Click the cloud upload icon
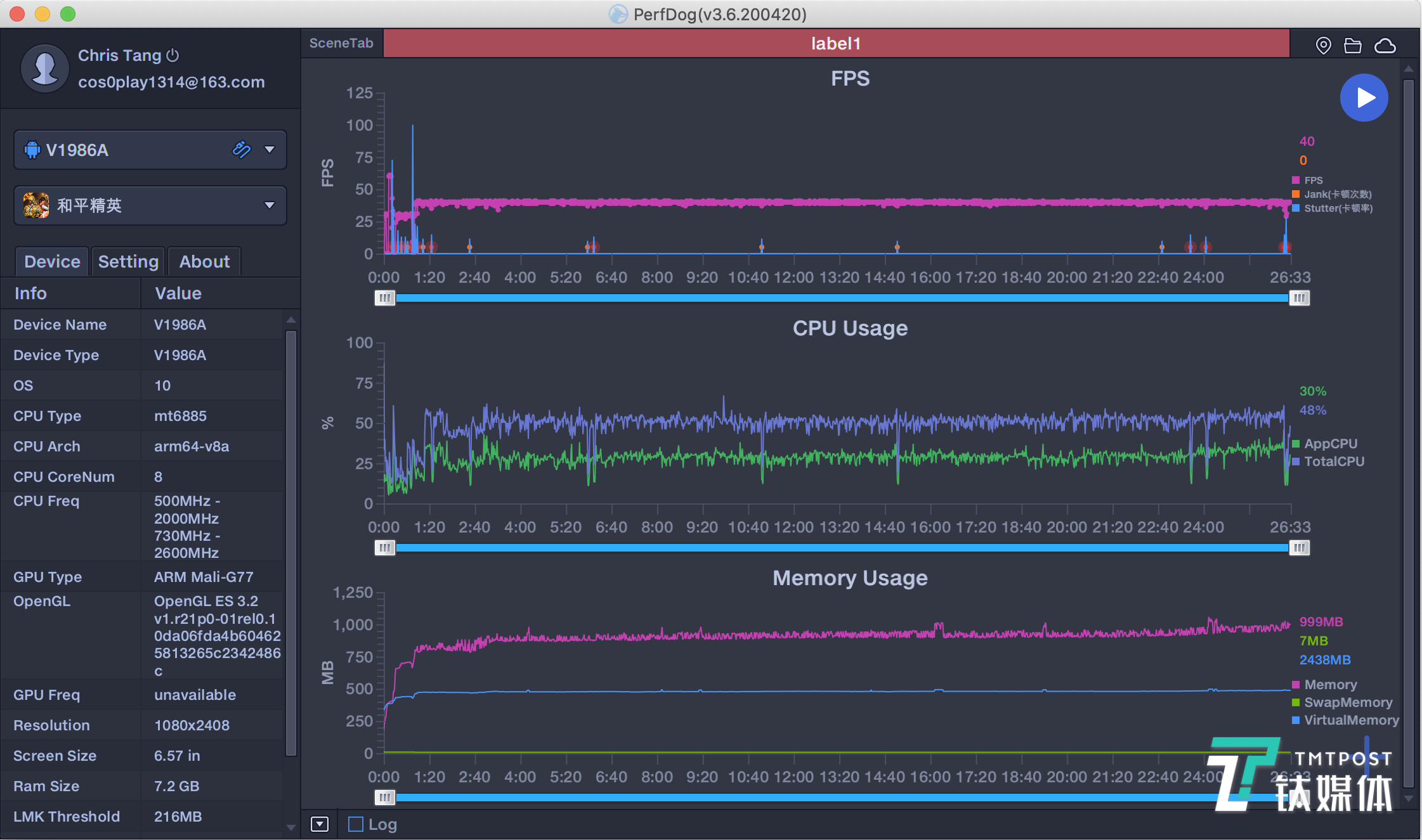1422x840 pixels. pyautogui.click(x=1385, y=46)
